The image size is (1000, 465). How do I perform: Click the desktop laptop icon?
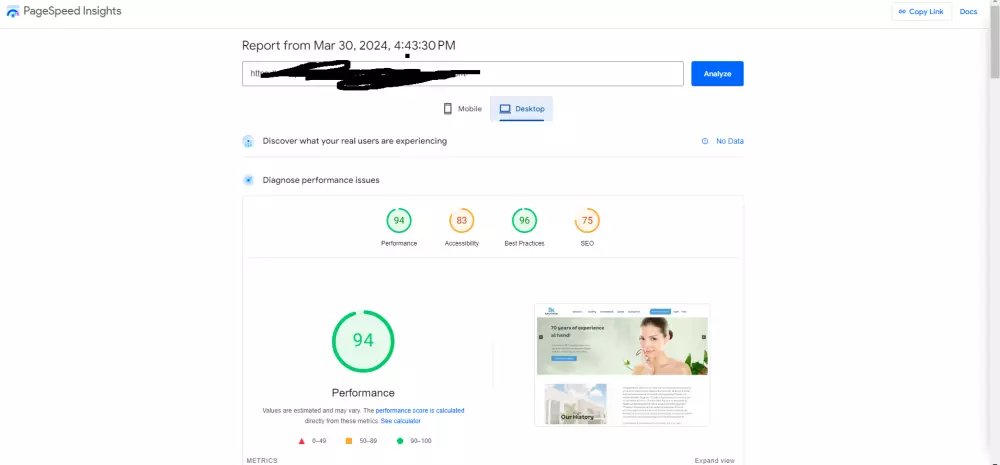(x=505, y=109)
